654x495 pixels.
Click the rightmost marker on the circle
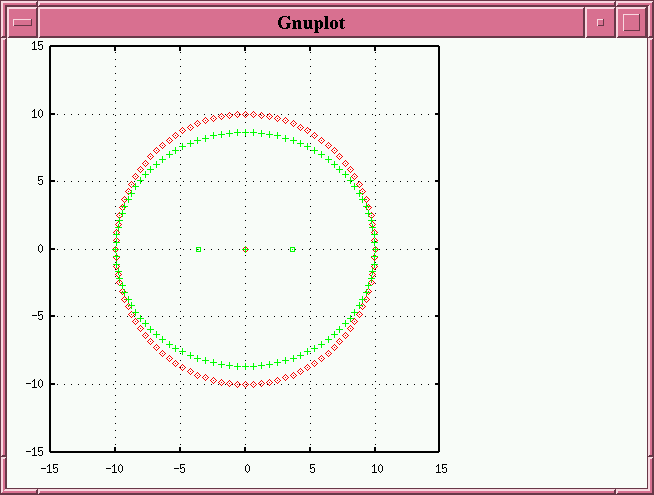[376, 249]
